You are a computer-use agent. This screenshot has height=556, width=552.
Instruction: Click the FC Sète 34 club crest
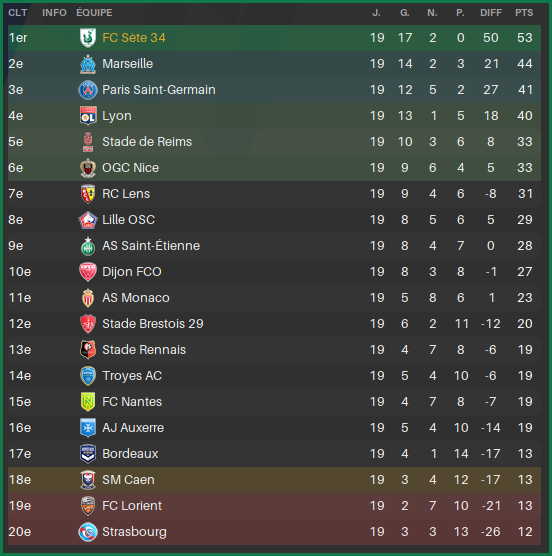point(88,38)
